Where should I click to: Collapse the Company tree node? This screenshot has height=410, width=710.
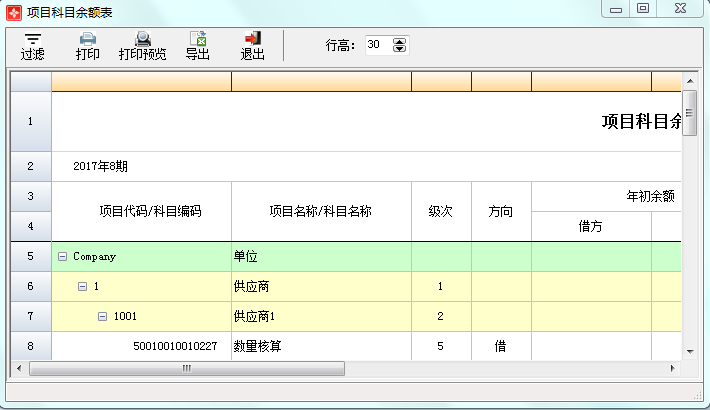tap(62, 257)
